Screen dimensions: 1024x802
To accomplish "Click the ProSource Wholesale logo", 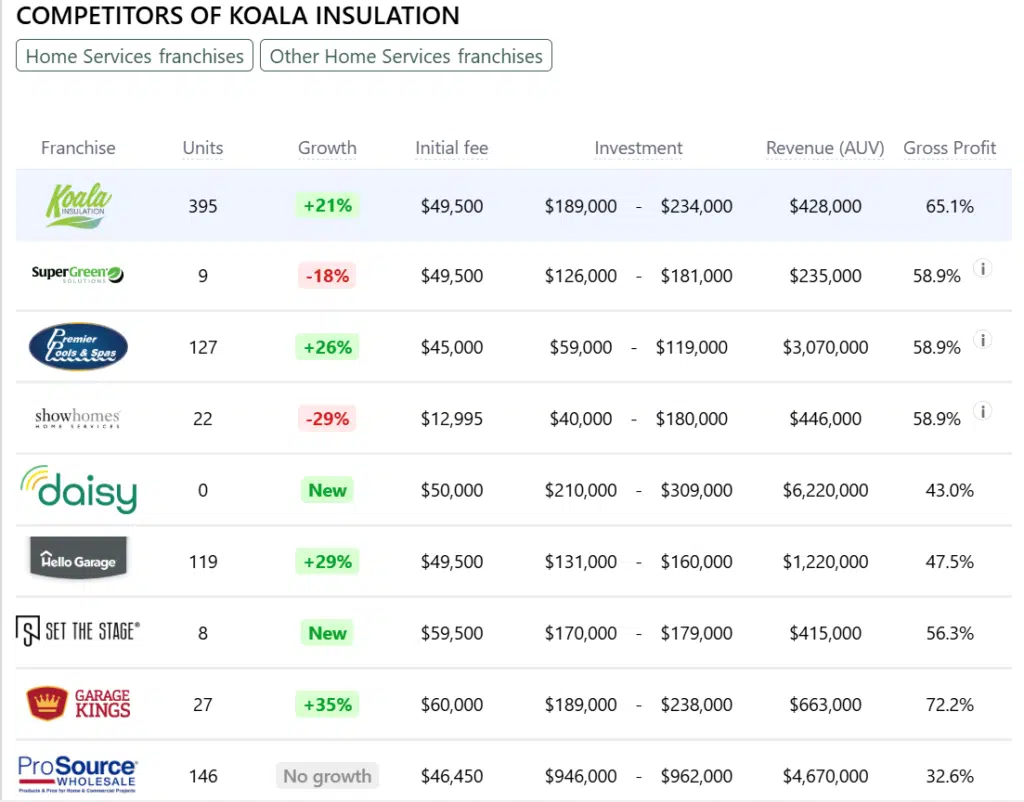I will (78, 775).
